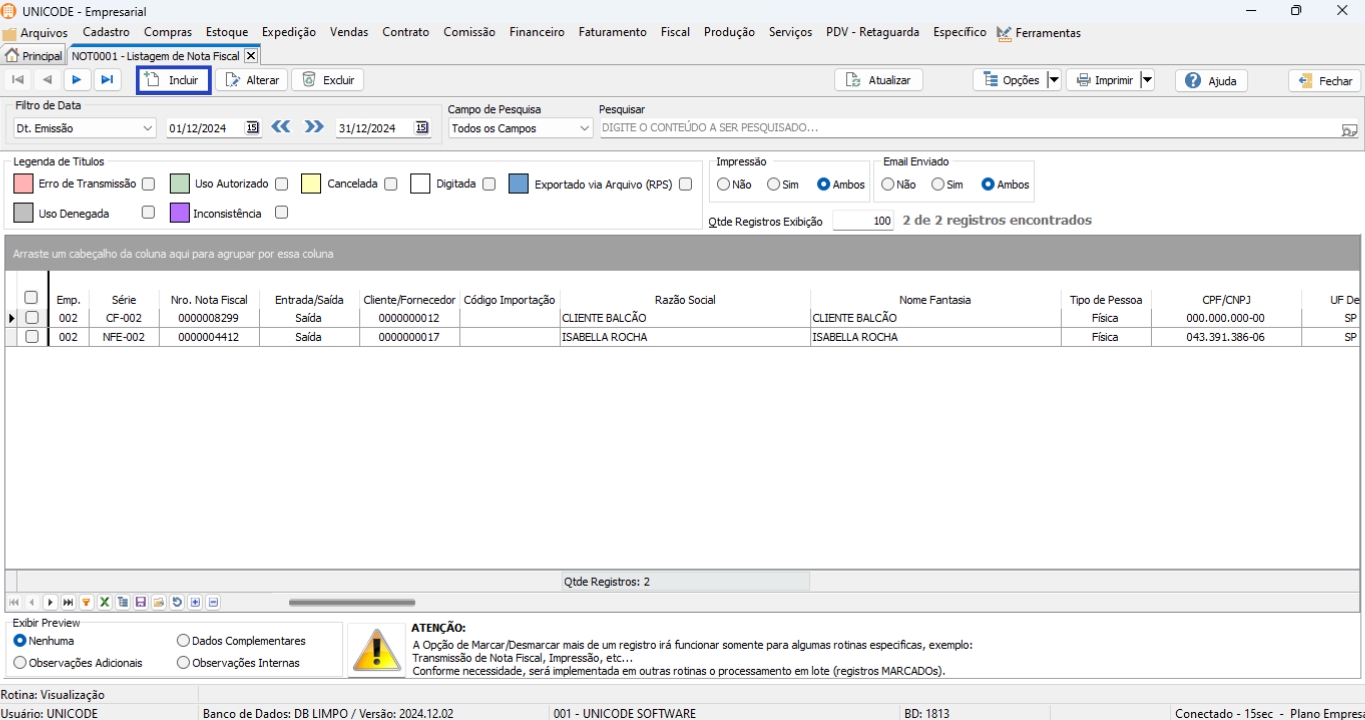The height and width of the screenshot is (720, 1365).
Task: Advance date range with double right chevron
Action: [x=314, y=127]
